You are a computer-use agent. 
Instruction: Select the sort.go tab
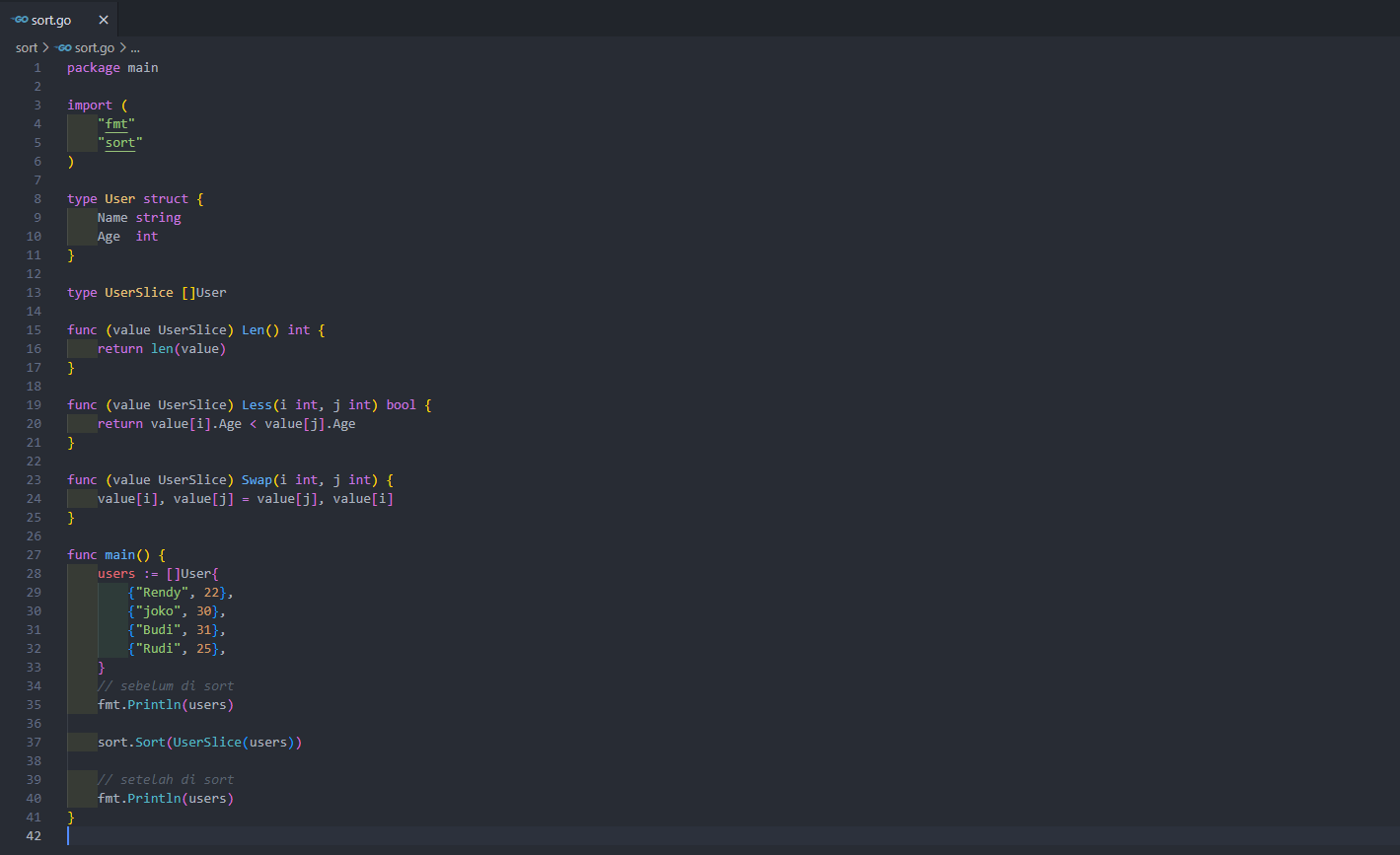pyautogui.click(x=59, y=20)
